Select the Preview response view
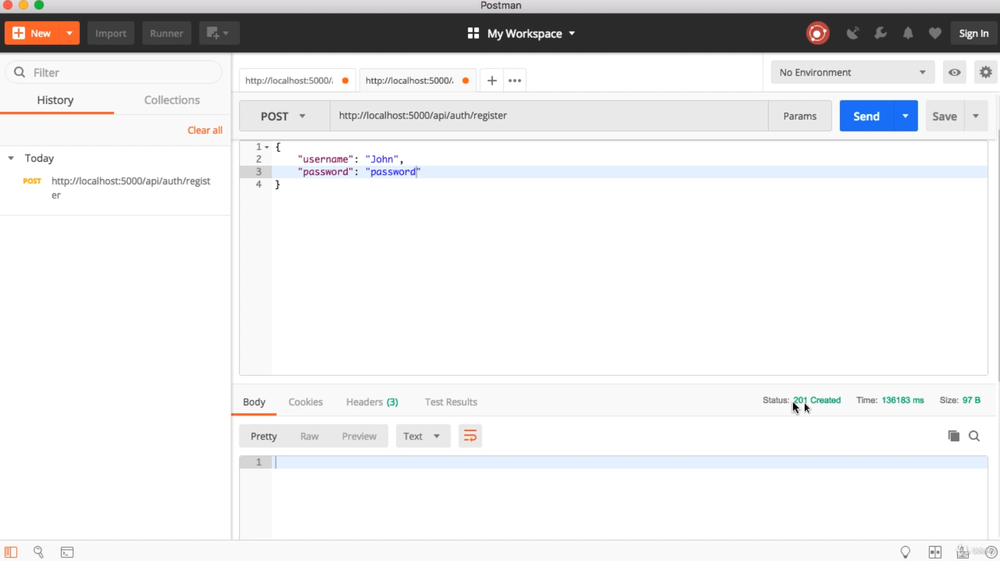1000x561 pixels. 359,436
